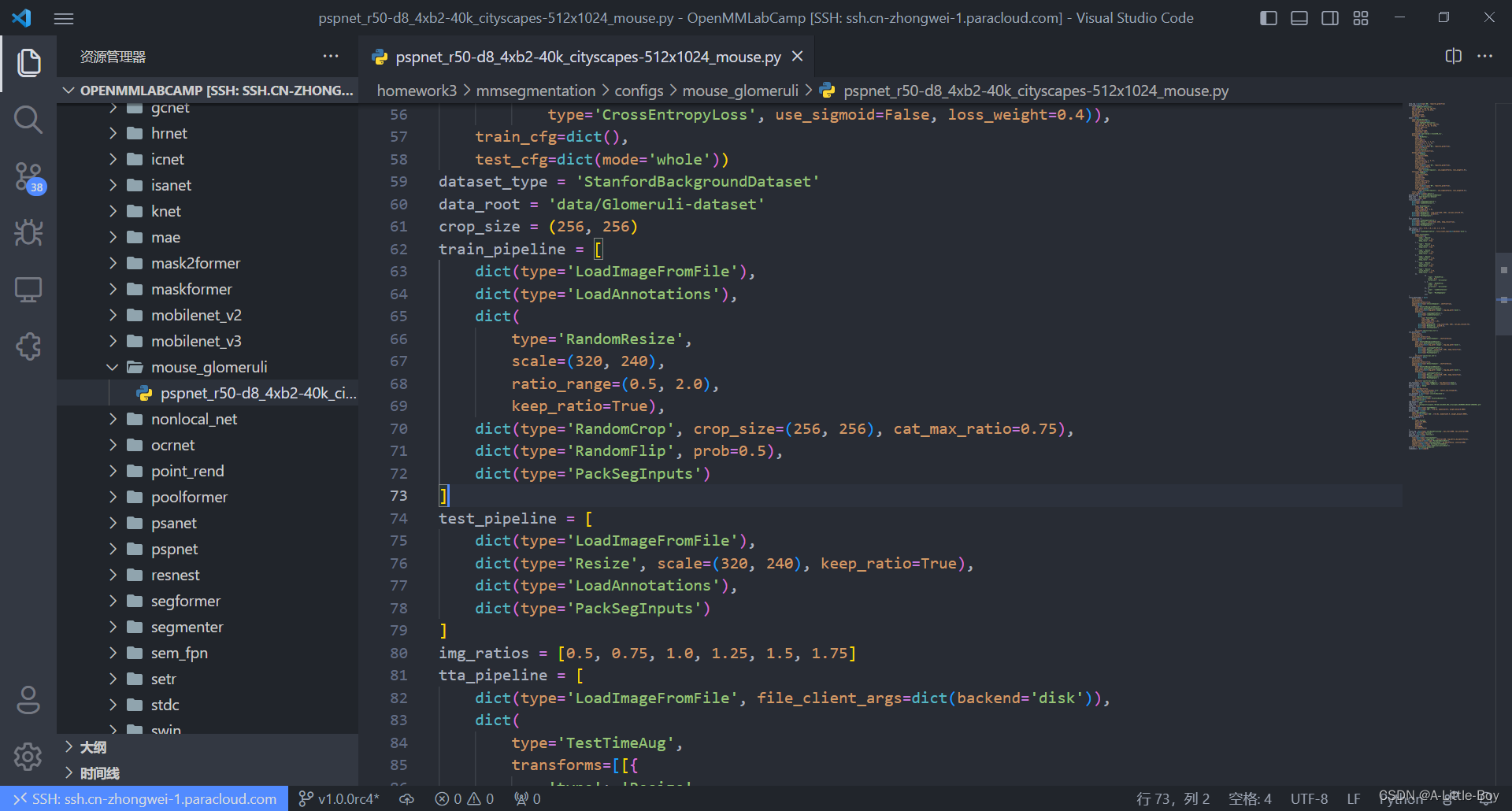Expand the hrnet folder

click(208, 133)
